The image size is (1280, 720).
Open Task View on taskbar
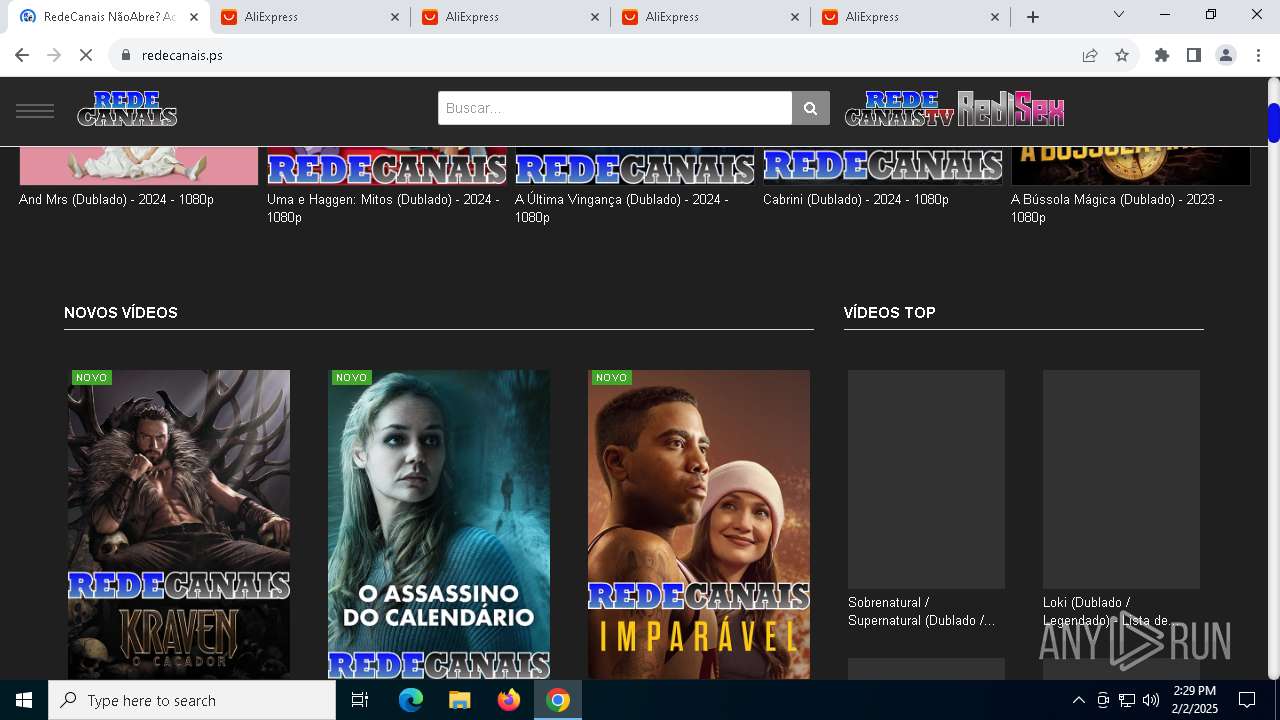[x=360, y=700]
